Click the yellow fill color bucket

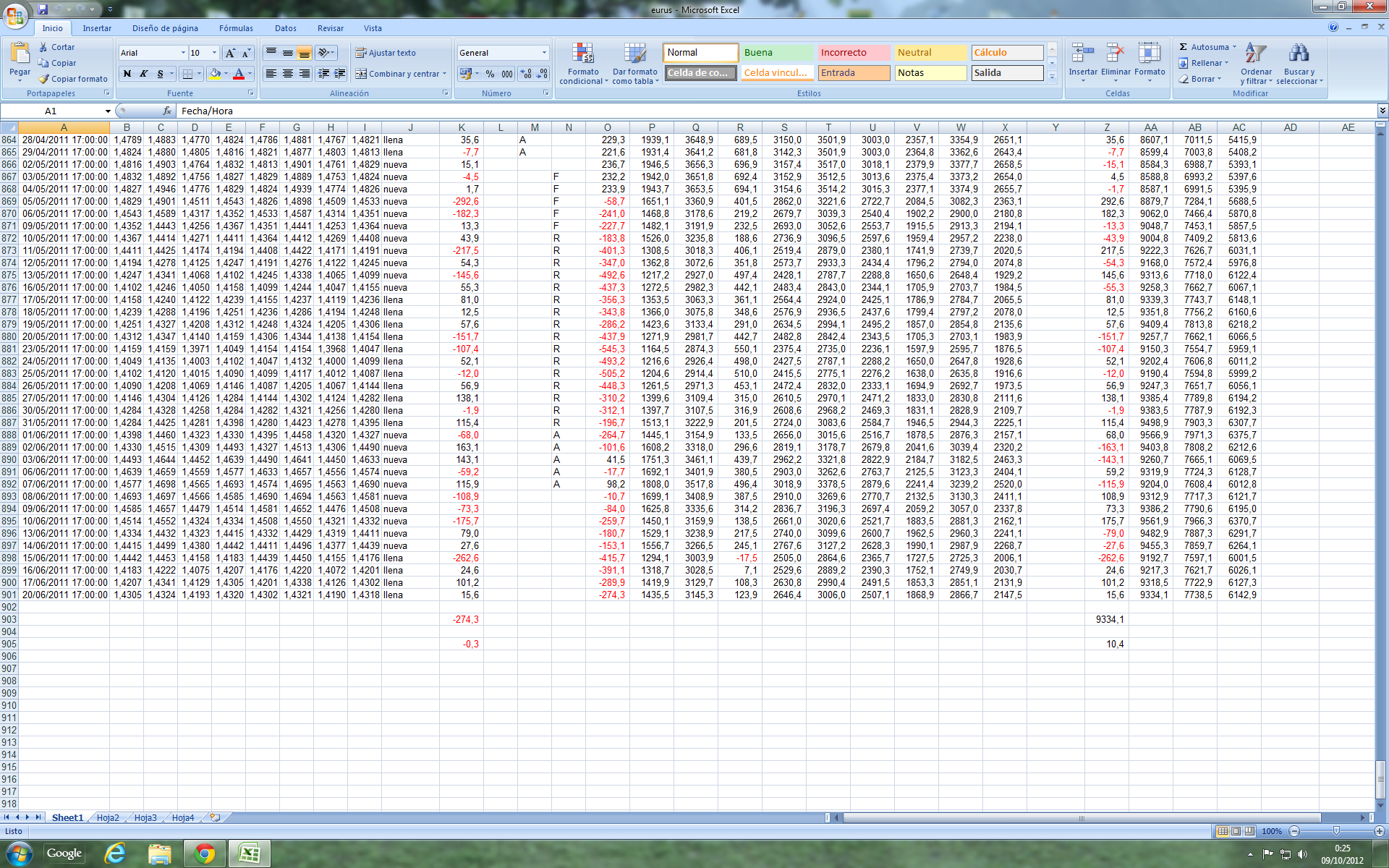[x=215, y=74]
